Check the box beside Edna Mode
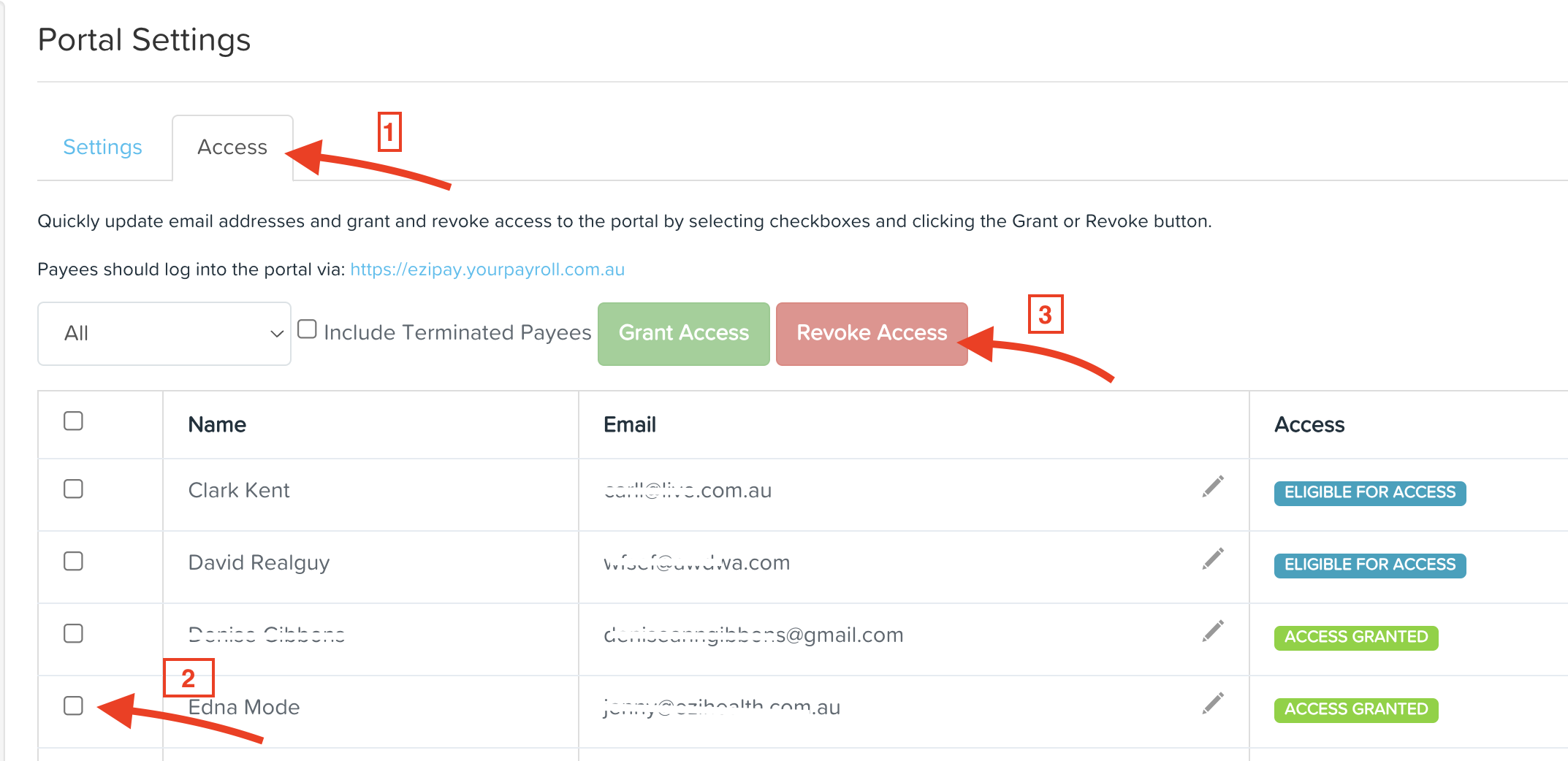 [x=73, y=705]
